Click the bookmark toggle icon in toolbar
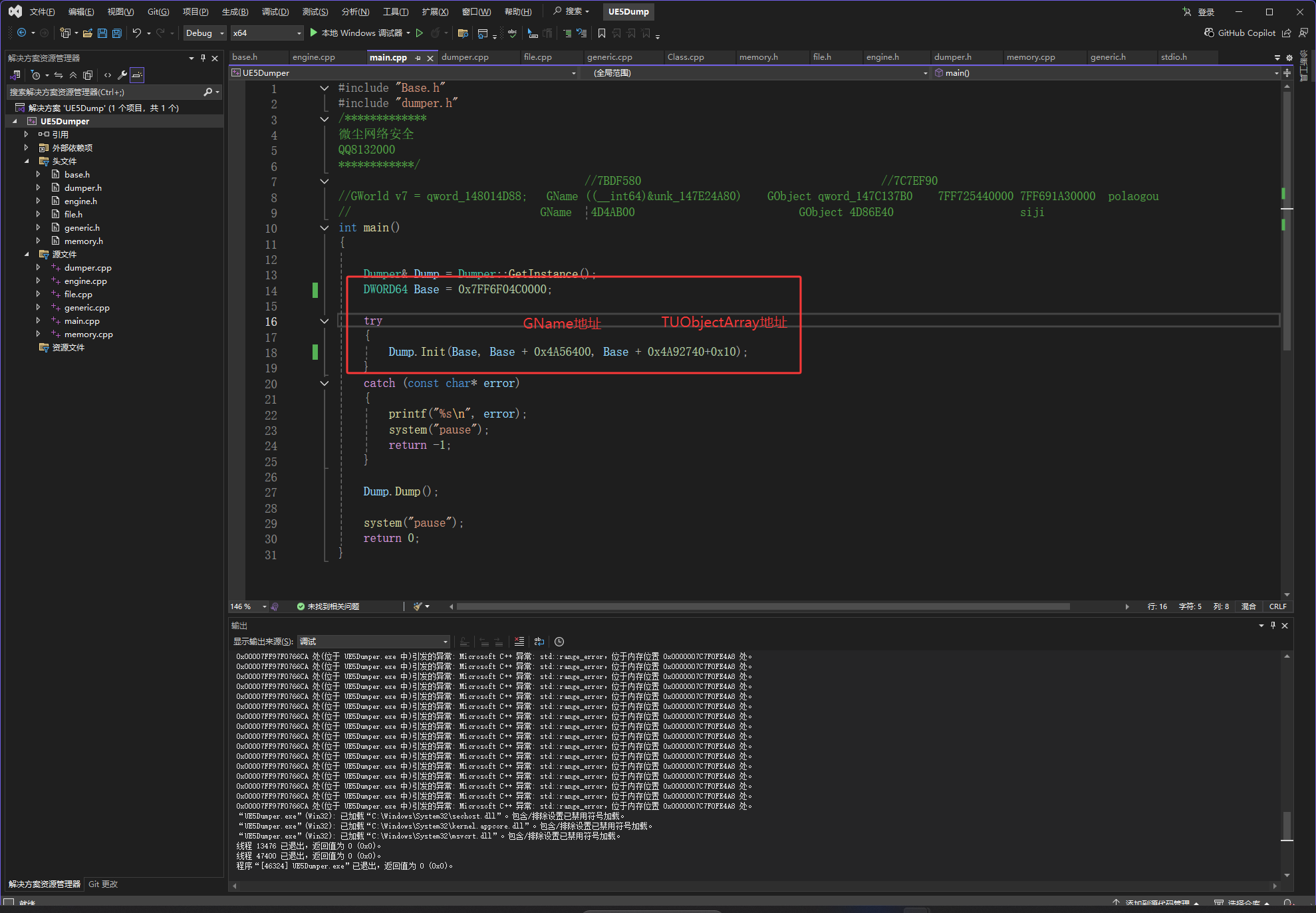 [x=601, y=33]
